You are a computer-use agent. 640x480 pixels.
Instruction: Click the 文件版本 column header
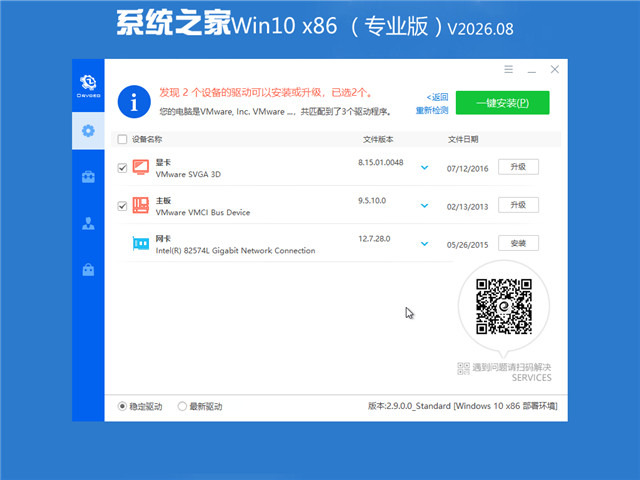pos(378,139)
